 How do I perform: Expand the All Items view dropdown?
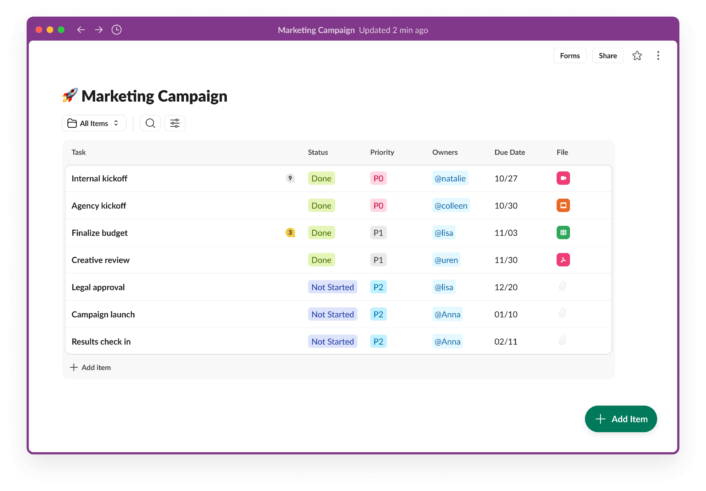[x=94, y=123]
